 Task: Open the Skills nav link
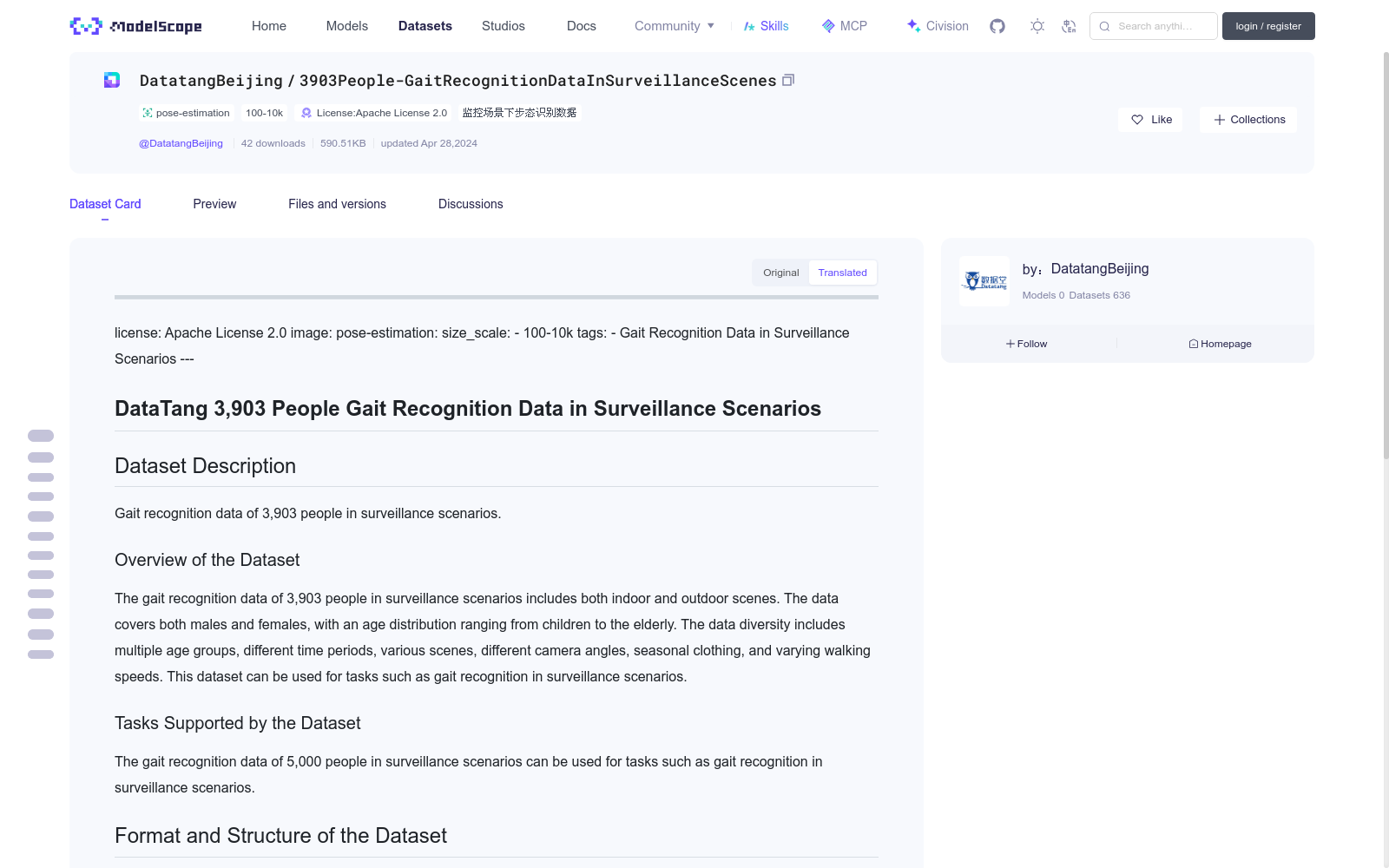click(x=766, y=26)
